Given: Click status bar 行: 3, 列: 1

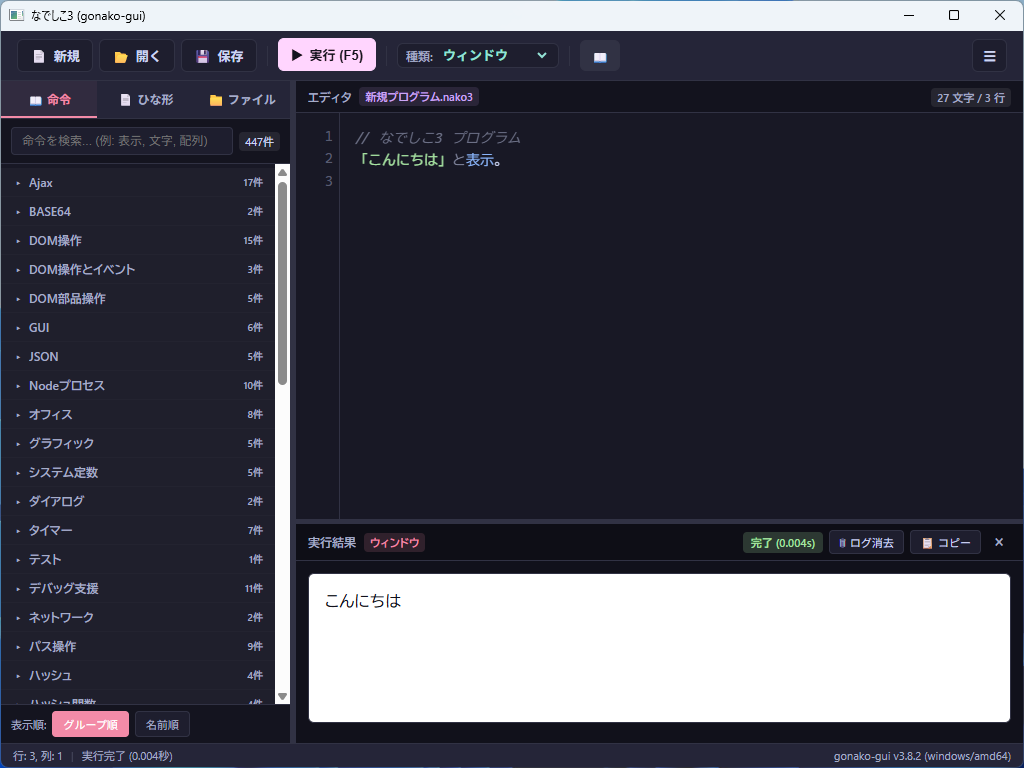Looking at the screenshot, I should click(38, 756).
